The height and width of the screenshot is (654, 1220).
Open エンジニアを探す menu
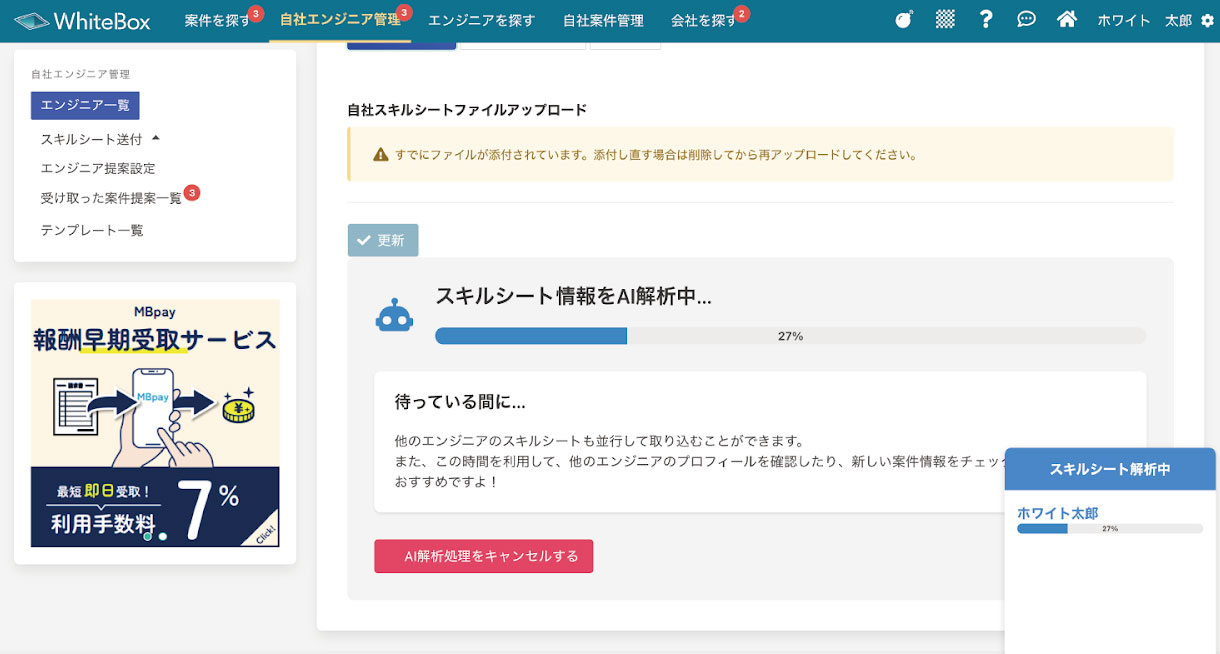pyautogui.click(x=481, y=20)
